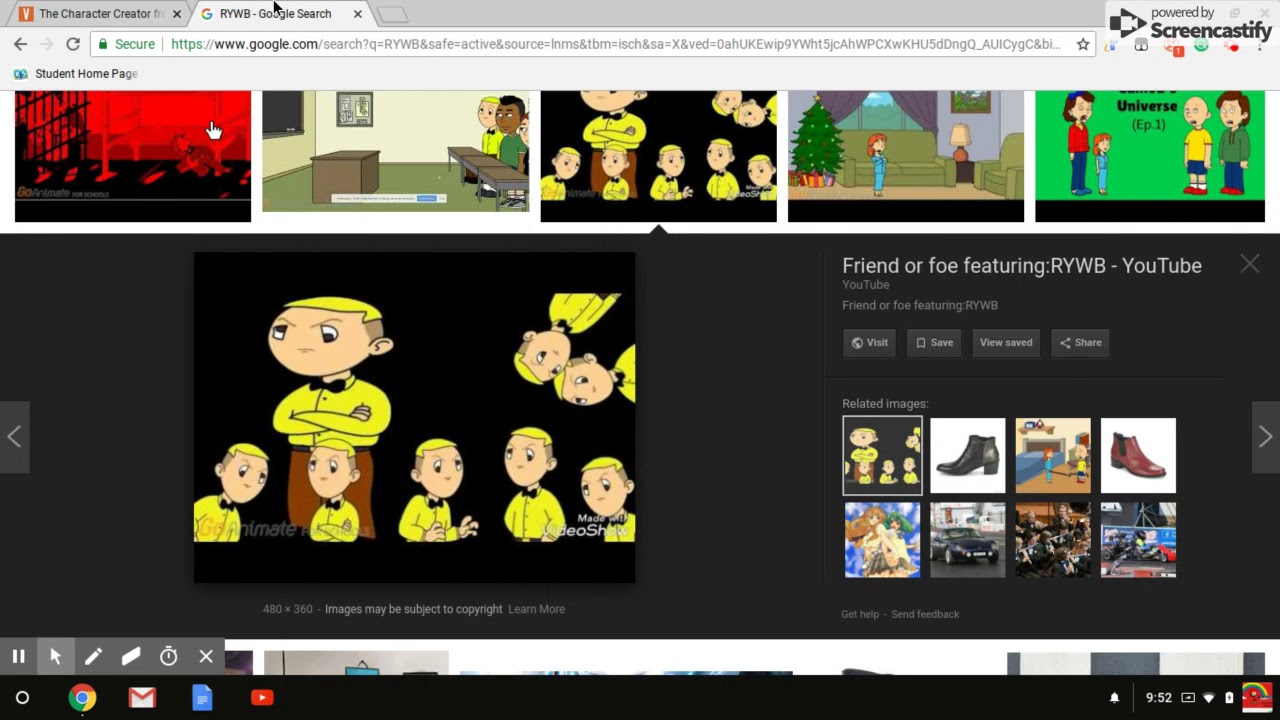
Task: Click the YouTube source link under the title
Action: pyautogui.click(x=866, y=285)
